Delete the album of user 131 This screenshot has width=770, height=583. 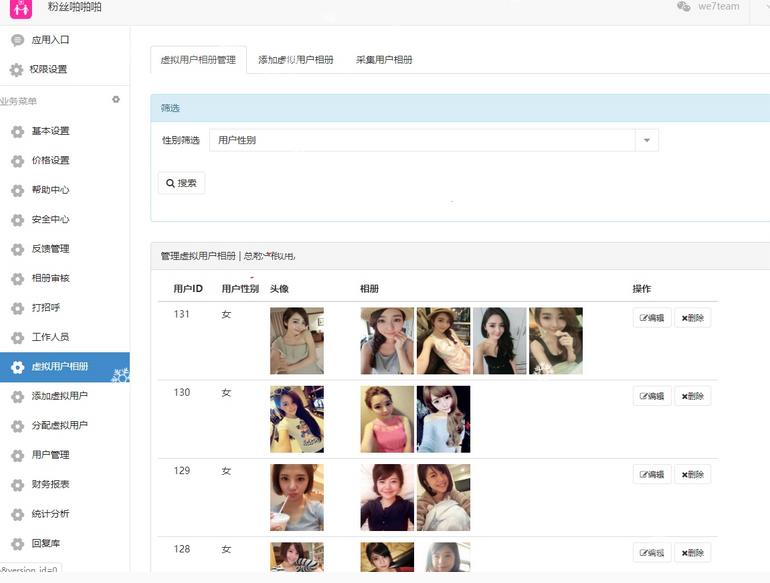pos(692,318)
